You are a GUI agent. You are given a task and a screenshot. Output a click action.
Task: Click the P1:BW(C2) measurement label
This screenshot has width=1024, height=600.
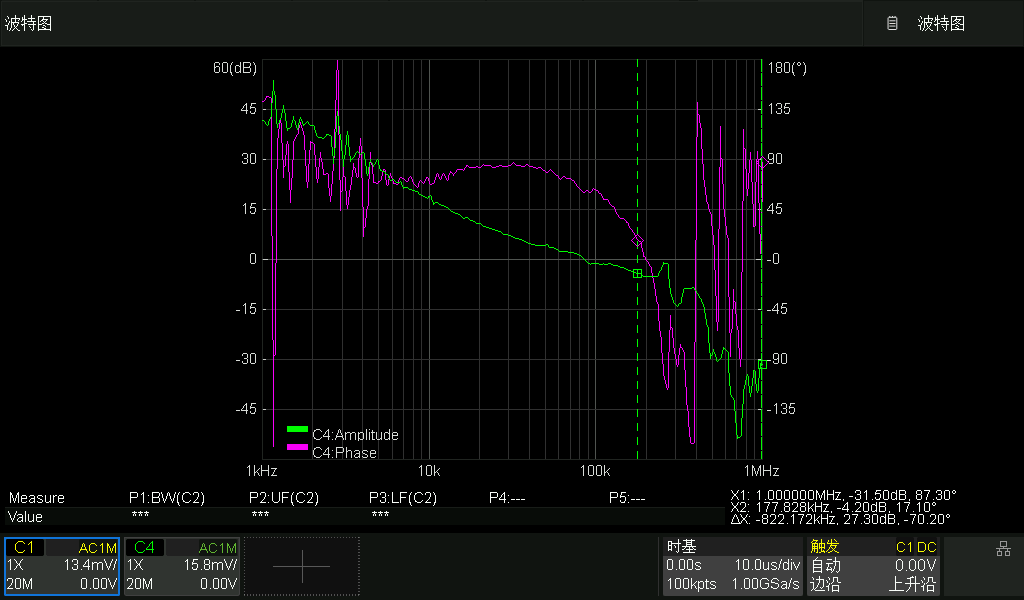167,498
